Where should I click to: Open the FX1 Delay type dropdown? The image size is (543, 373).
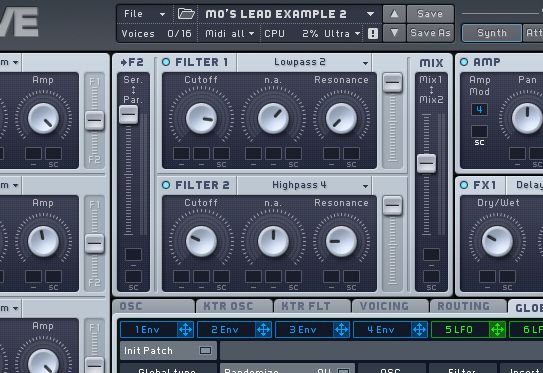click(525, 185)
